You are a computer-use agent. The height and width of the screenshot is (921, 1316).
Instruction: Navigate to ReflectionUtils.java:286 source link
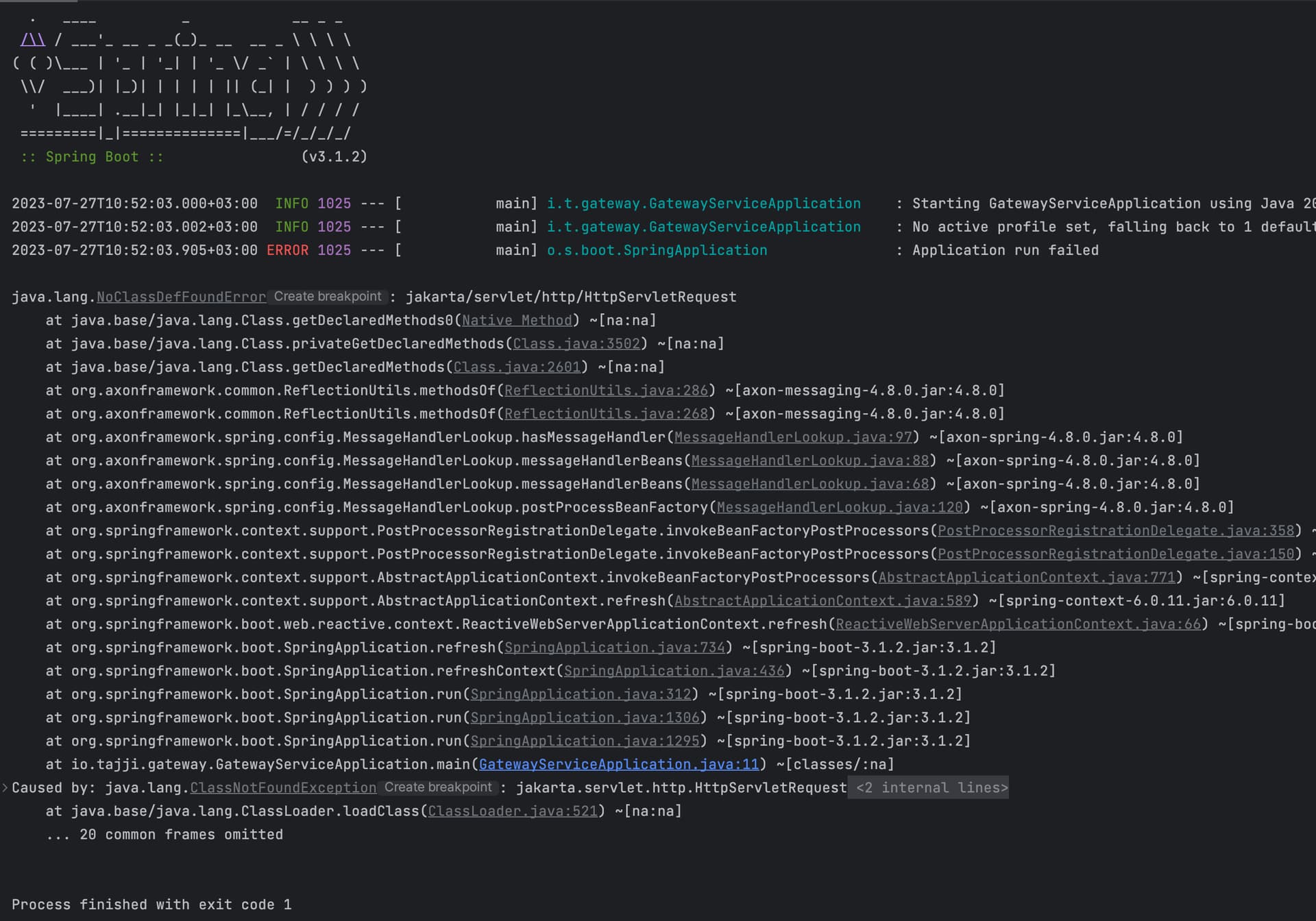pyautogui.click(x=606, y=391)
